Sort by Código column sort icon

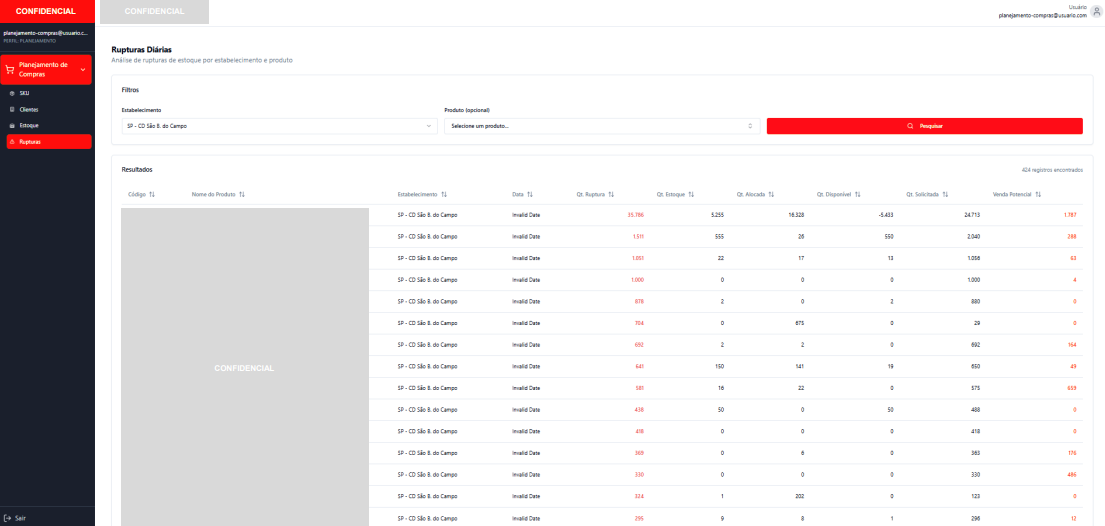coord(152,194)
